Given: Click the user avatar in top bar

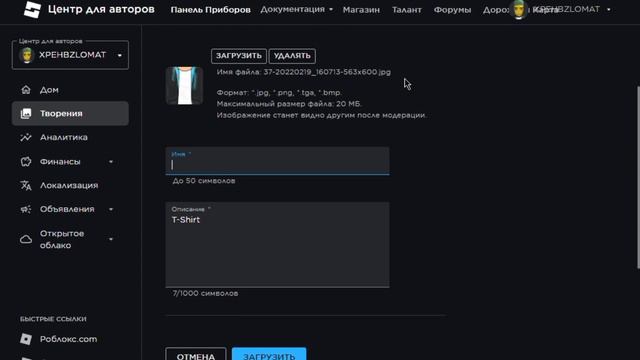Looking at the screenshot, I should pos(519,9).
